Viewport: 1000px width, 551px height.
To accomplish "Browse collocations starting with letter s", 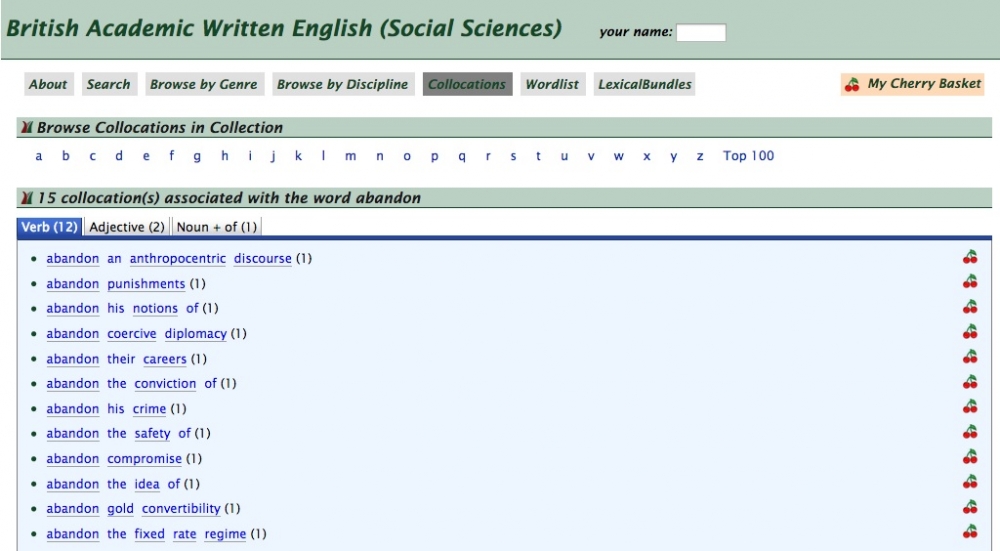I will coord(513,156).
